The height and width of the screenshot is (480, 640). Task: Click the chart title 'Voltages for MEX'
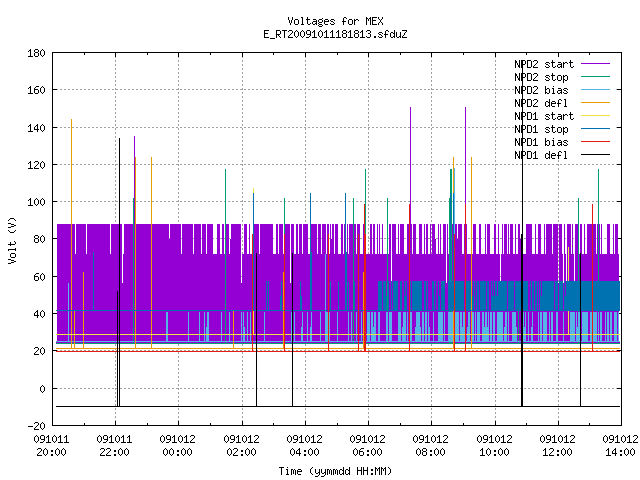[335, 21]
